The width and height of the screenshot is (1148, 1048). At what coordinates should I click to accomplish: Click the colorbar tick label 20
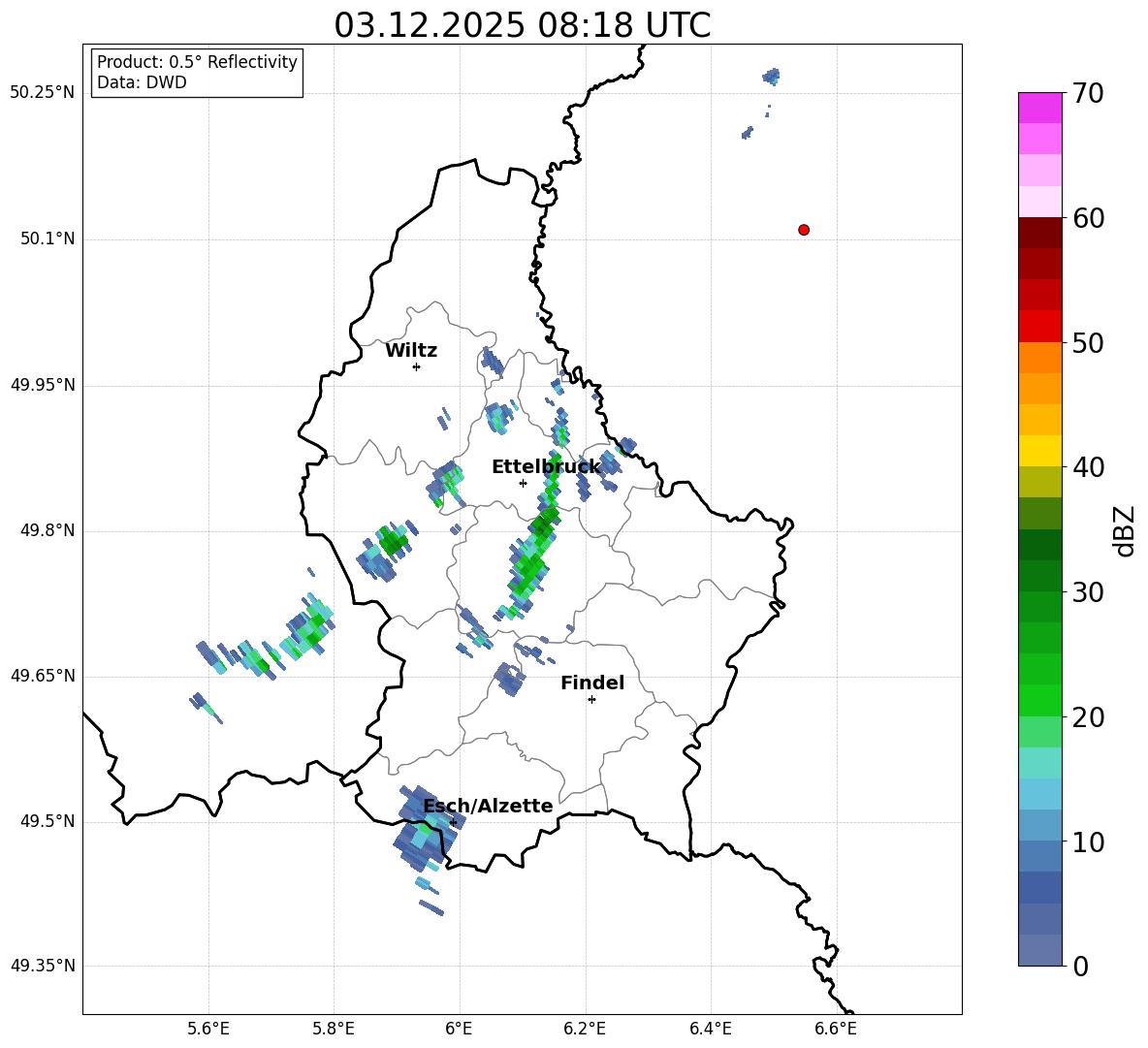tap(1088, 717)
